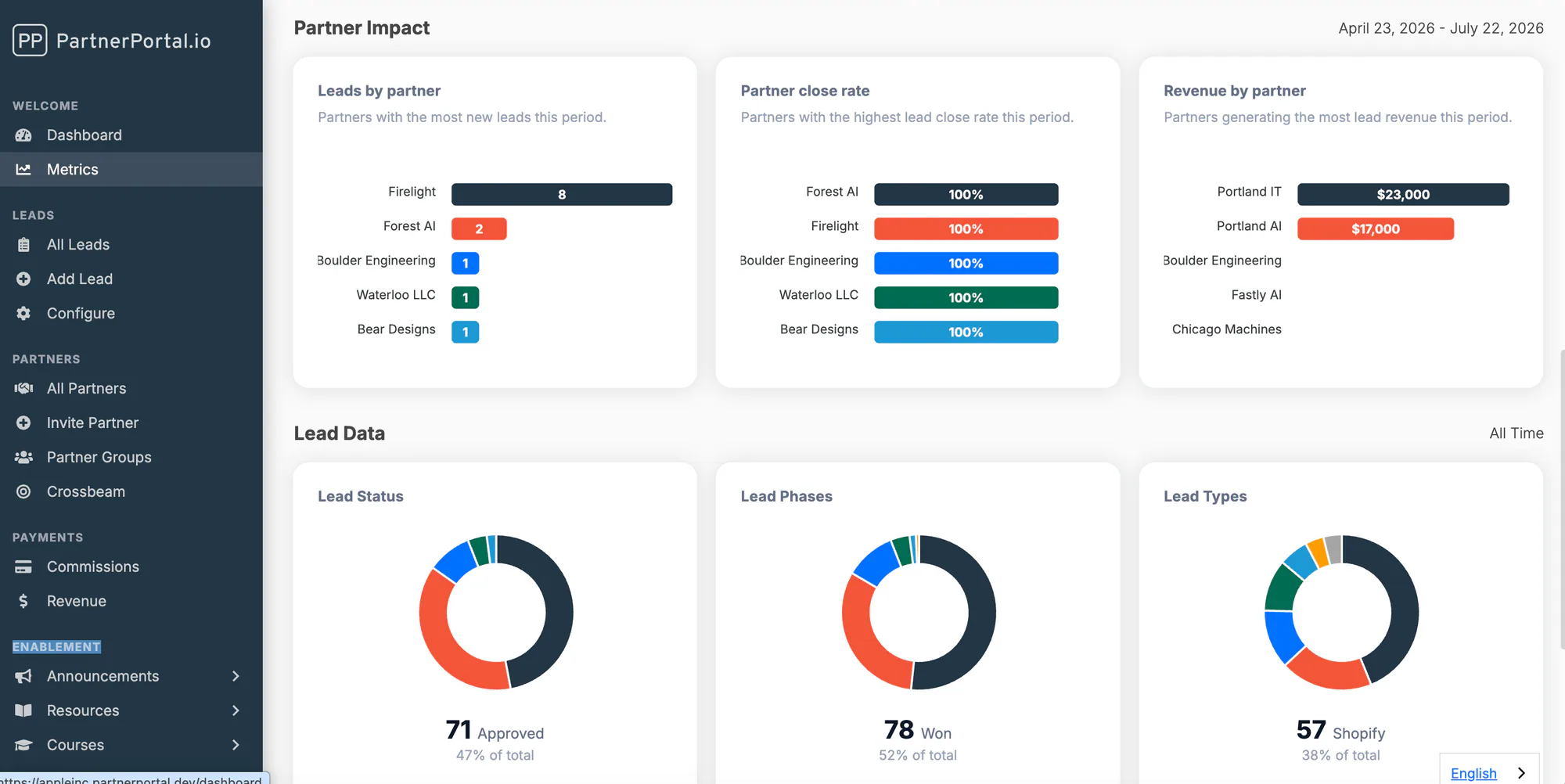This screenshot has width=1565, height=784.
Task: Select the Metrics menu item
Action: [131, 170]
